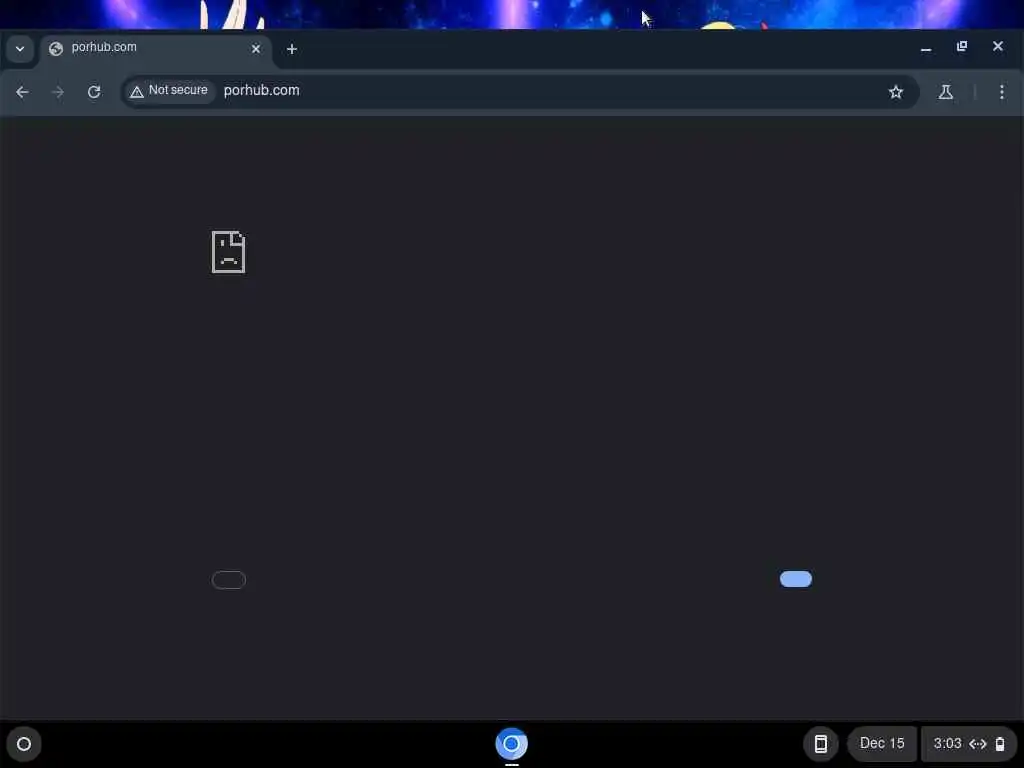Reload the current page
The height and width of the screenshot is (768, 1024).
coord(94,92)
